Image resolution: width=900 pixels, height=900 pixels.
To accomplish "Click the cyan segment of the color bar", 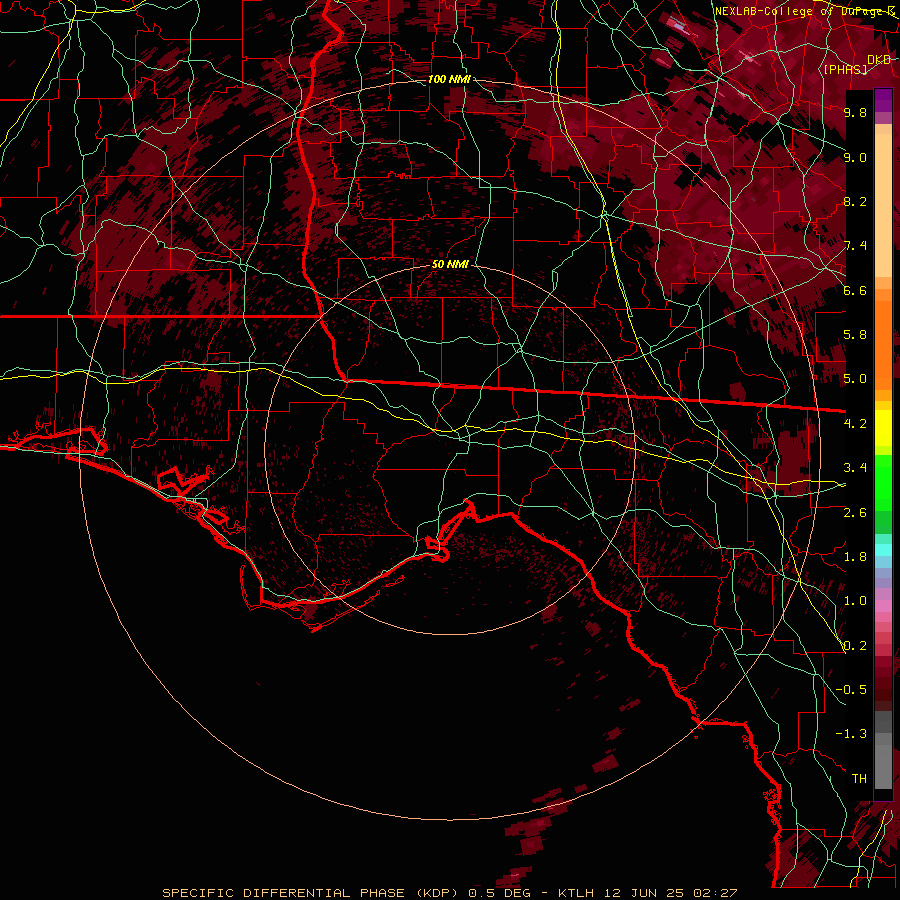I will pyautogui.click(x=883, y=550).
